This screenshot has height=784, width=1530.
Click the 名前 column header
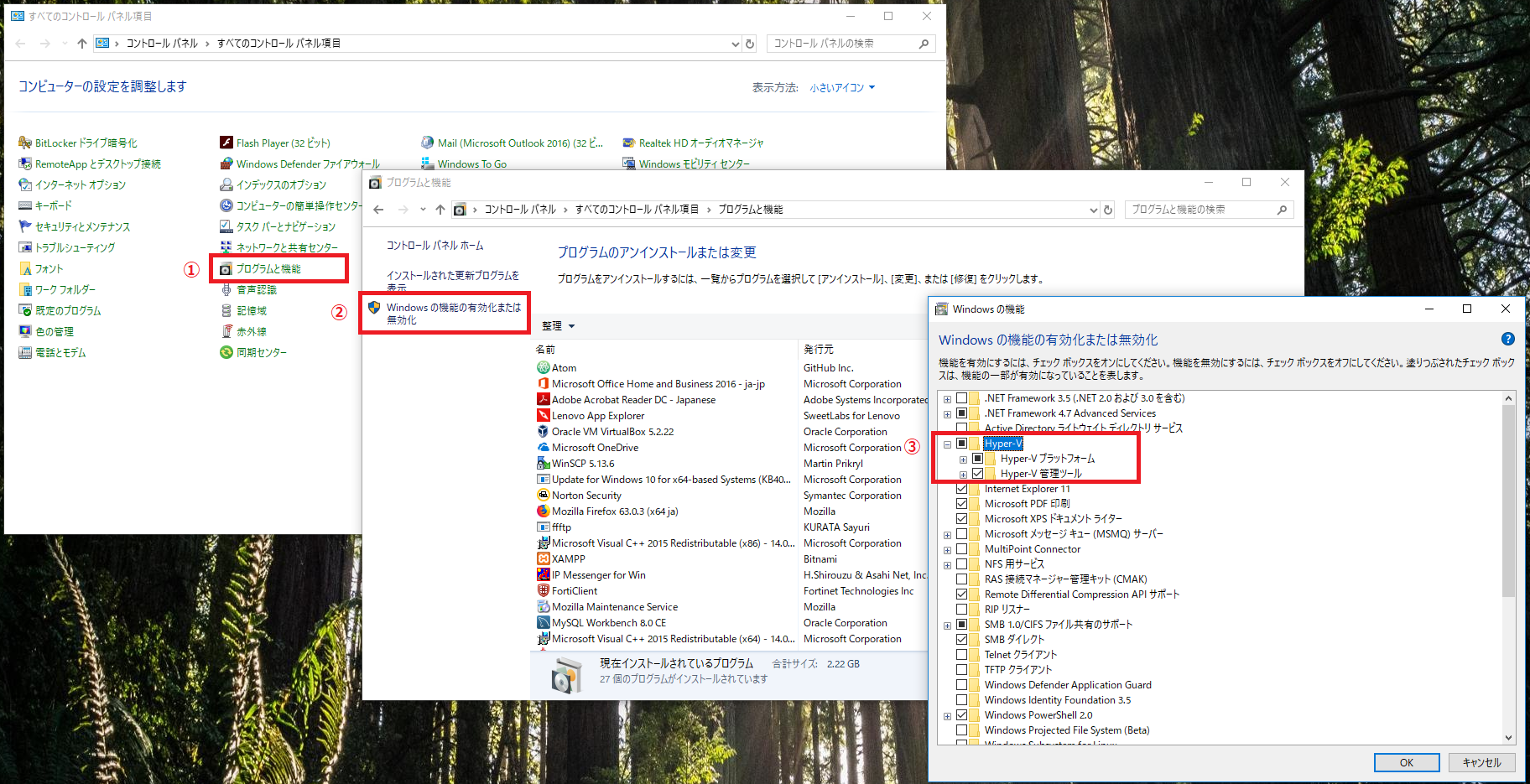point(545,349)
